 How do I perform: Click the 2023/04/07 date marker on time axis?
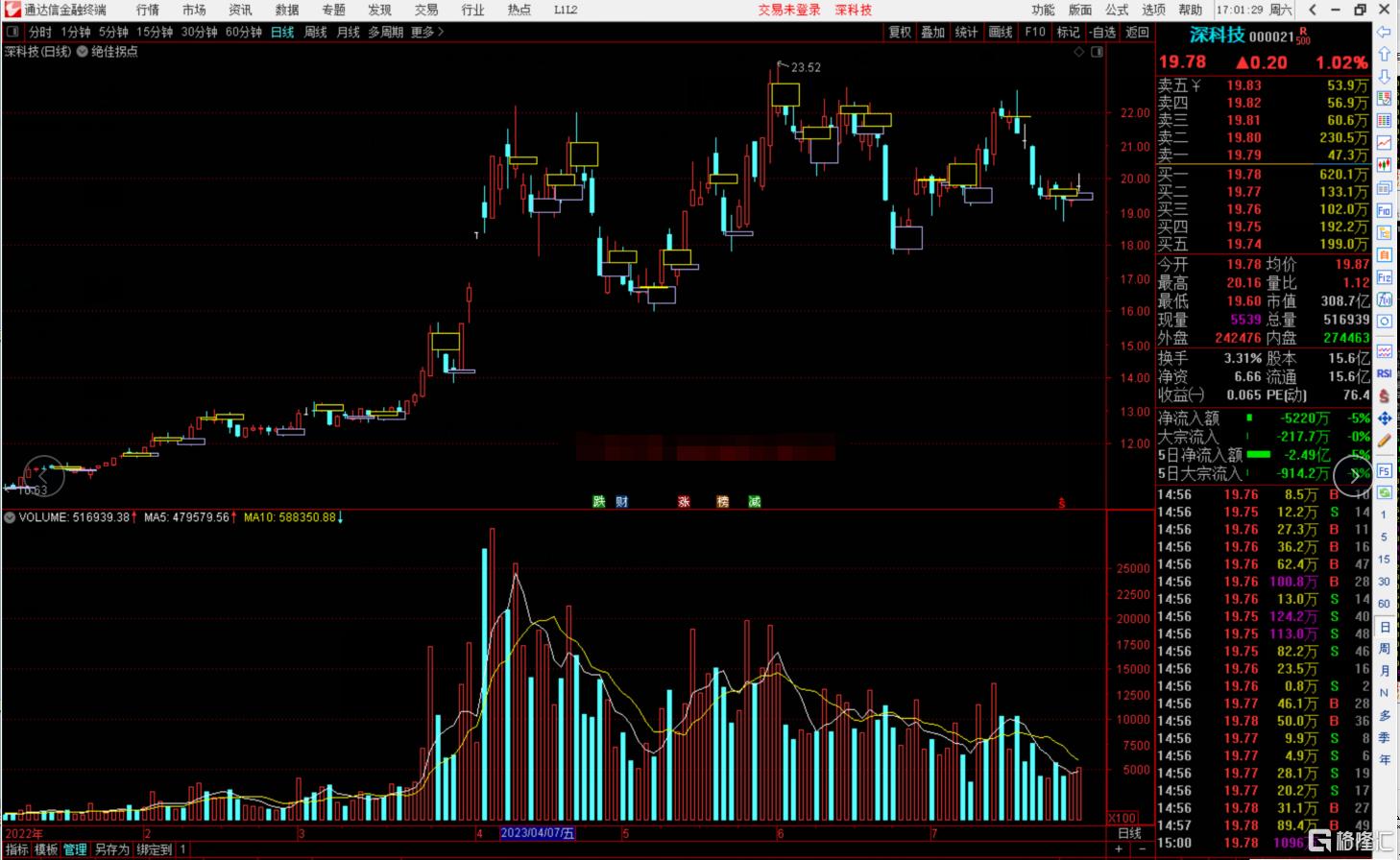pos(538,833)
